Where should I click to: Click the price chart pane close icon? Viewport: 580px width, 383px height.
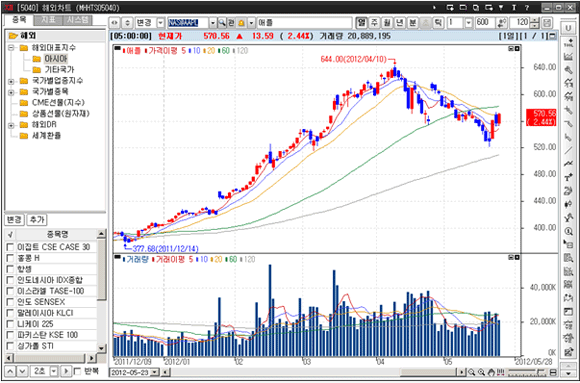pos(517,48)
